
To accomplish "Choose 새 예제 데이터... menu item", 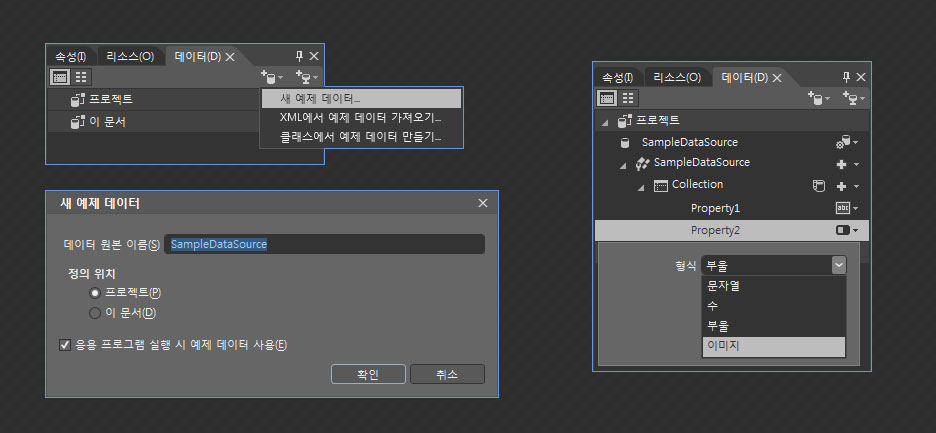I will (361, 99).
